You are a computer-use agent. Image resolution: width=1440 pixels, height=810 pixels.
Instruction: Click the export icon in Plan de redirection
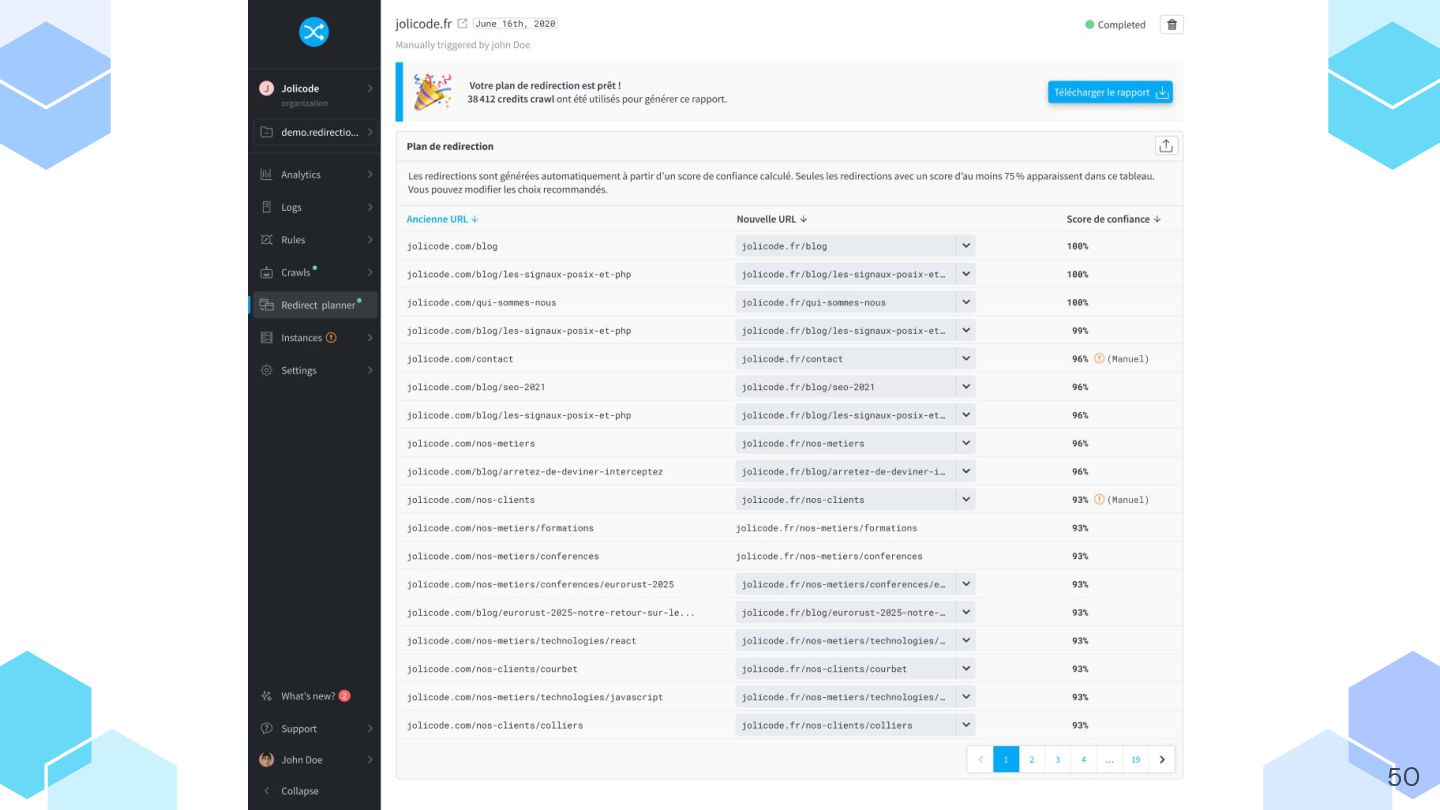pos(1166,146)
